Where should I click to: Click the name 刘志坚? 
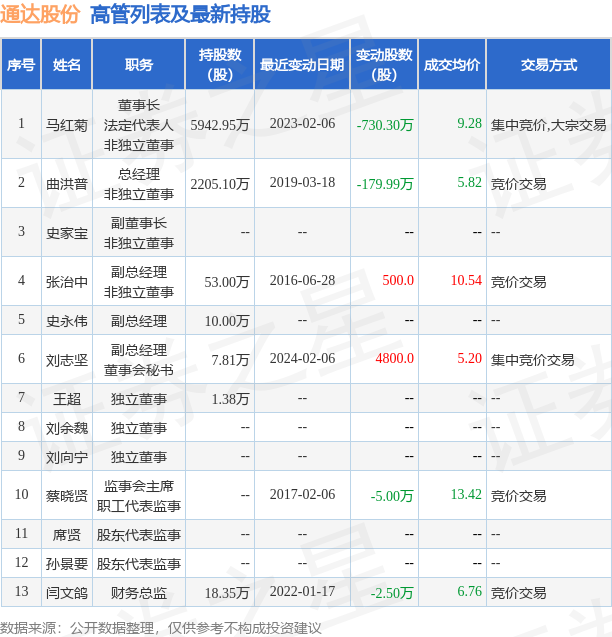pos(67,360)
